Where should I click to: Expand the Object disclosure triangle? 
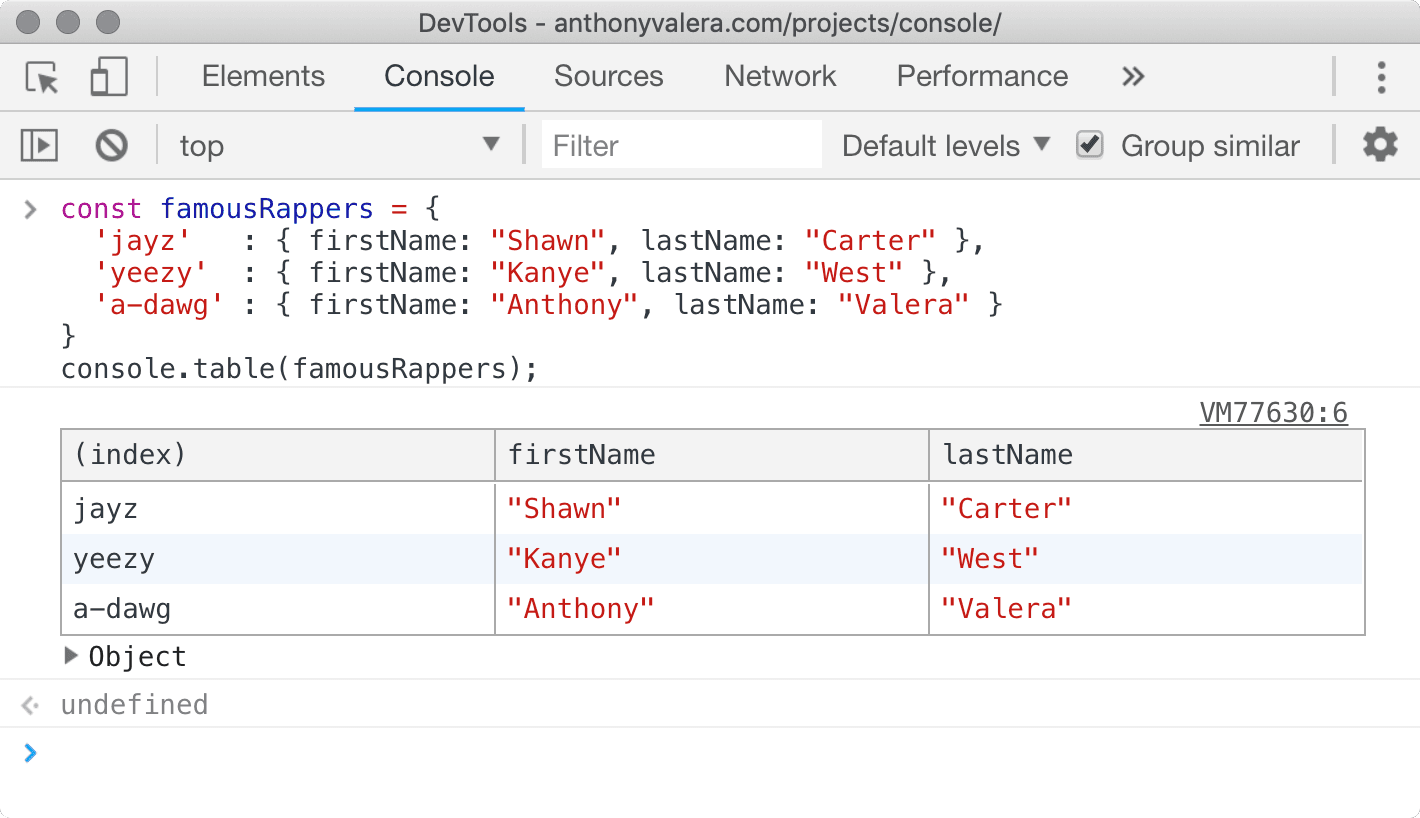tap(71, 656)
